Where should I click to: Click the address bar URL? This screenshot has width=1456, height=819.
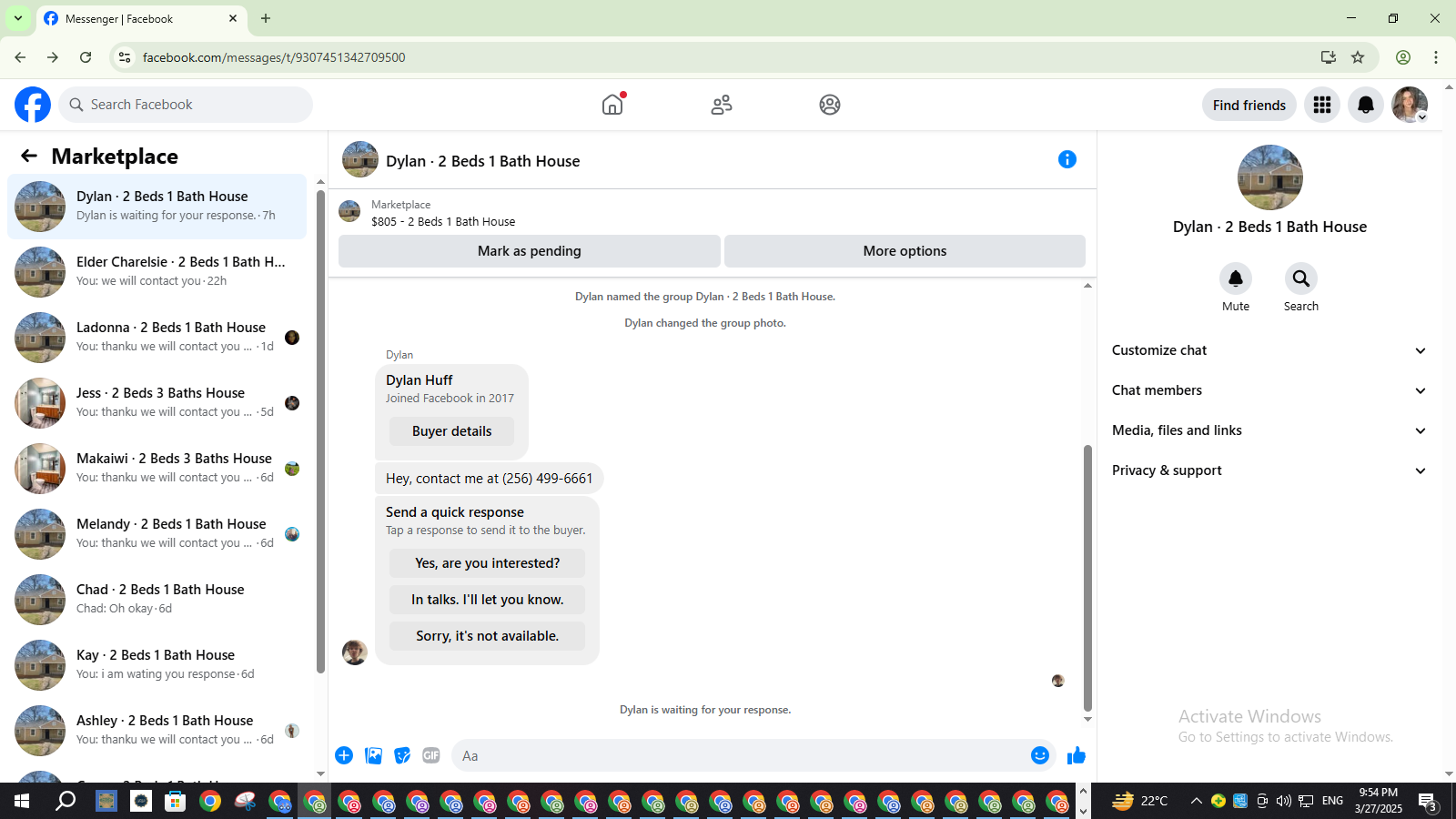click(274, 57)
